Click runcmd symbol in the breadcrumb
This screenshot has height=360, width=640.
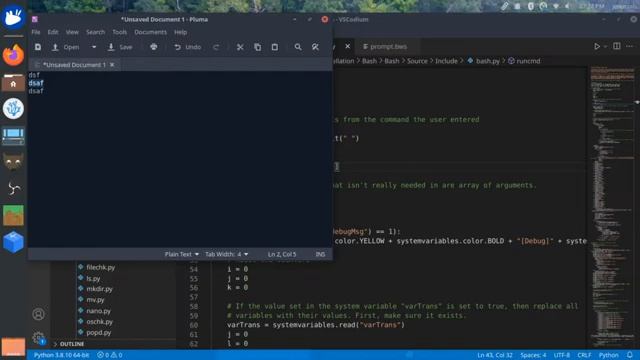click(x=524, y=61)
